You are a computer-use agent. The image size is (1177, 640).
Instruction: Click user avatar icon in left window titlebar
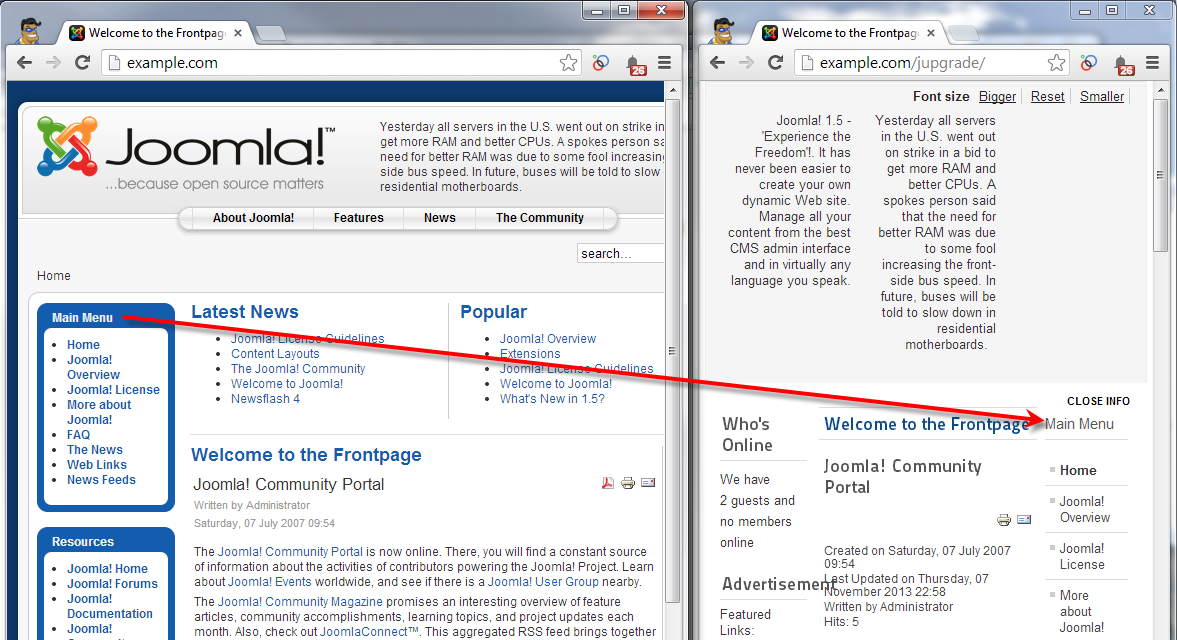29,31
